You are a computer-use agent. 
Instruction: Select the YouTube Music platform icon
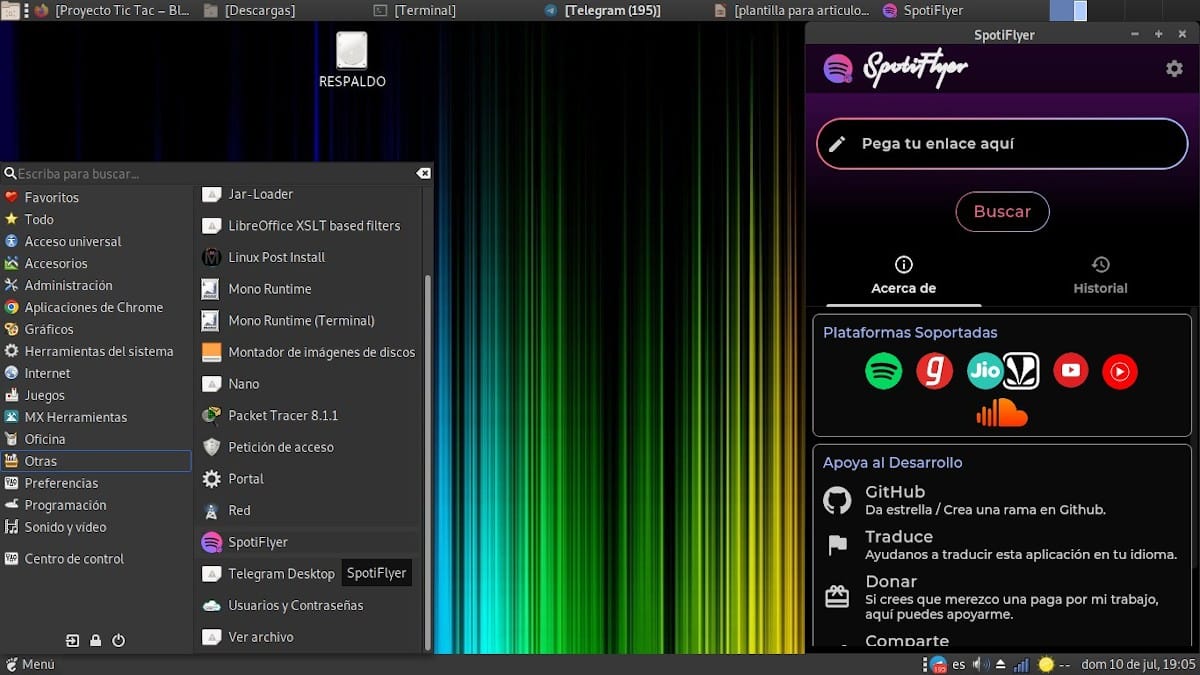(x=1119, y=371)
